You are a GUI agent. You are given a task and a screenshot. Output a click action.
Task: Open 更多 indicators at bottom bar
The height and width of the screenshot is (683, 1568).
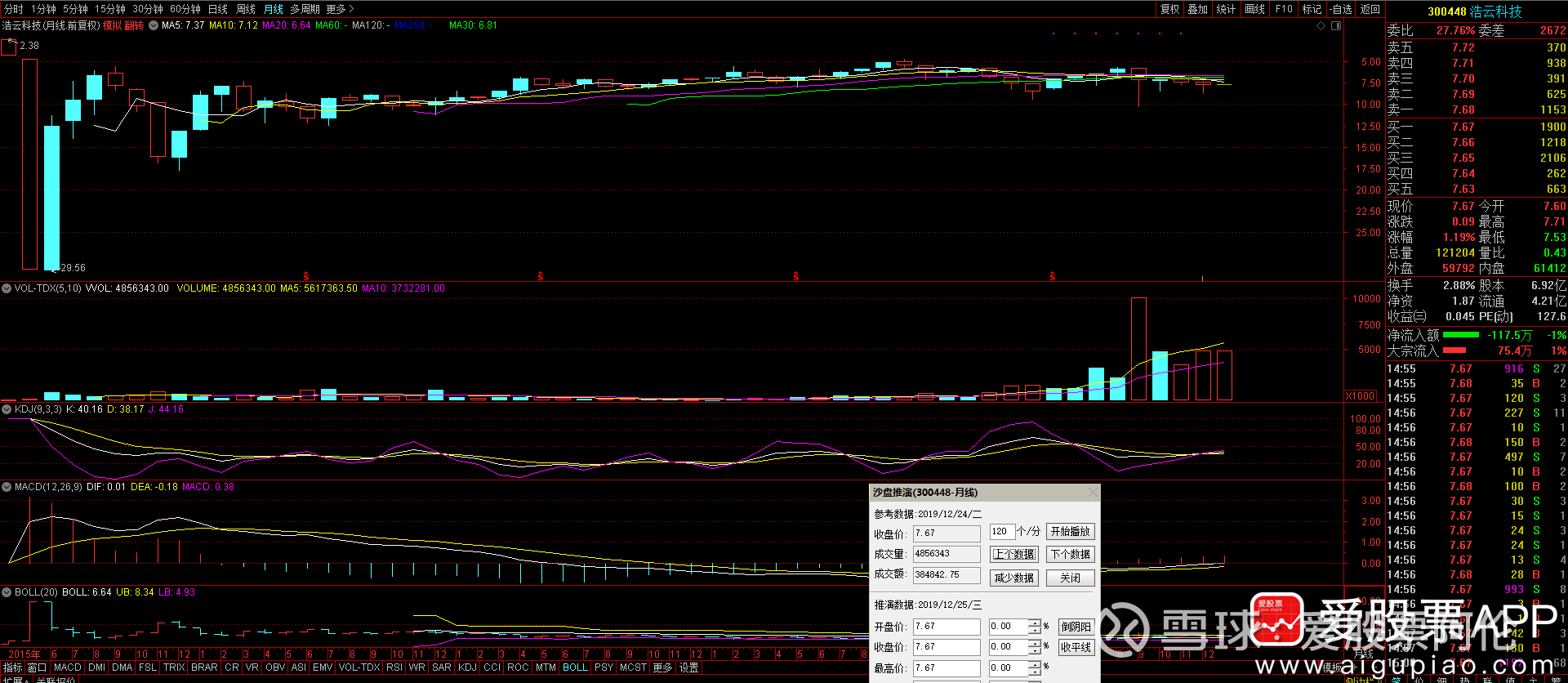[662, 667]
